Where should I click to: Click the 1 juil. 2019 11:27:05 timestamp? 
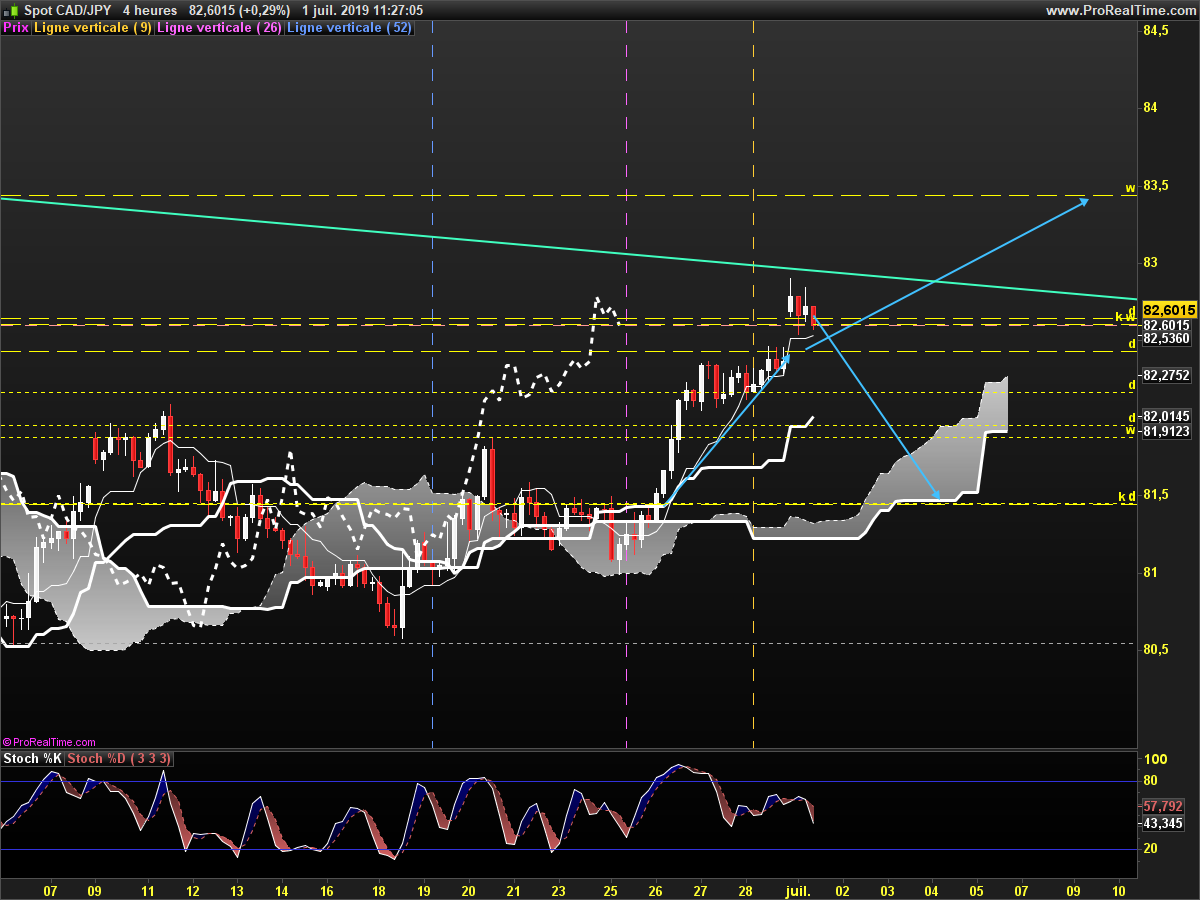(361, 10)
